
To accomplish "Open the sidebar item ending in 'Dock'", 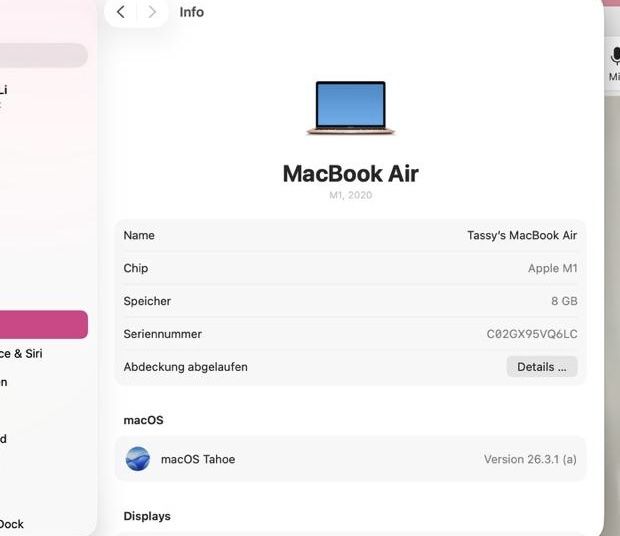I will 11,524.
